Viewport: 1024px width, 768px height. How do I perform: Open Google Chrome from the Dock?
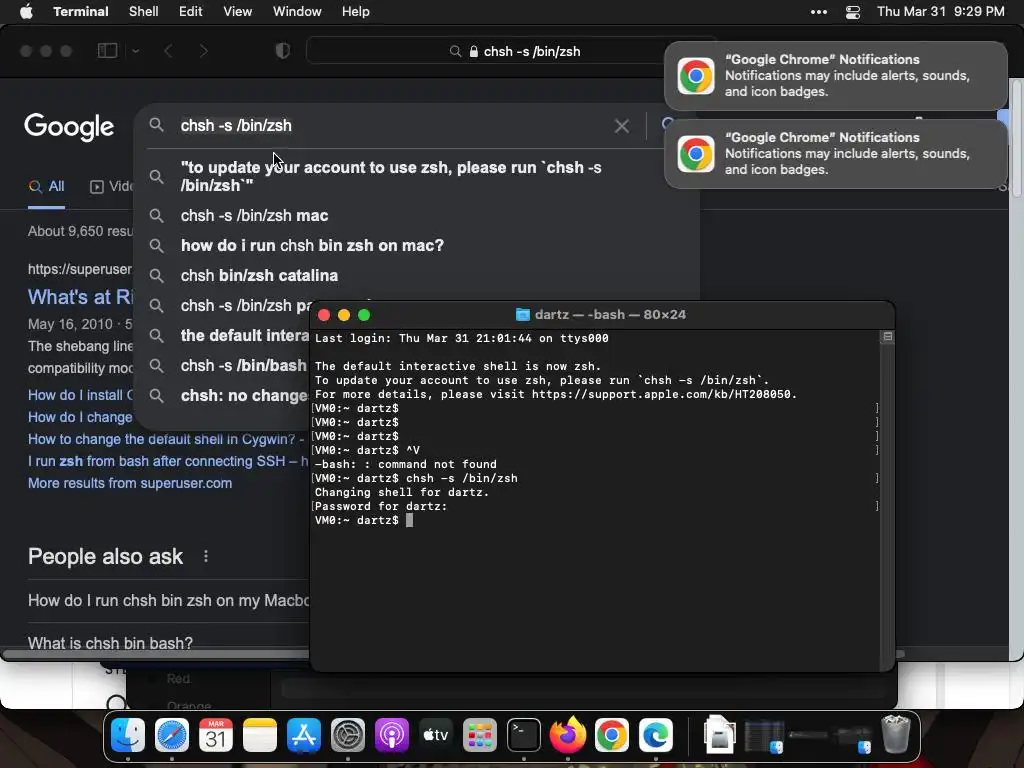pyautogui.click(x=611, y=735)
